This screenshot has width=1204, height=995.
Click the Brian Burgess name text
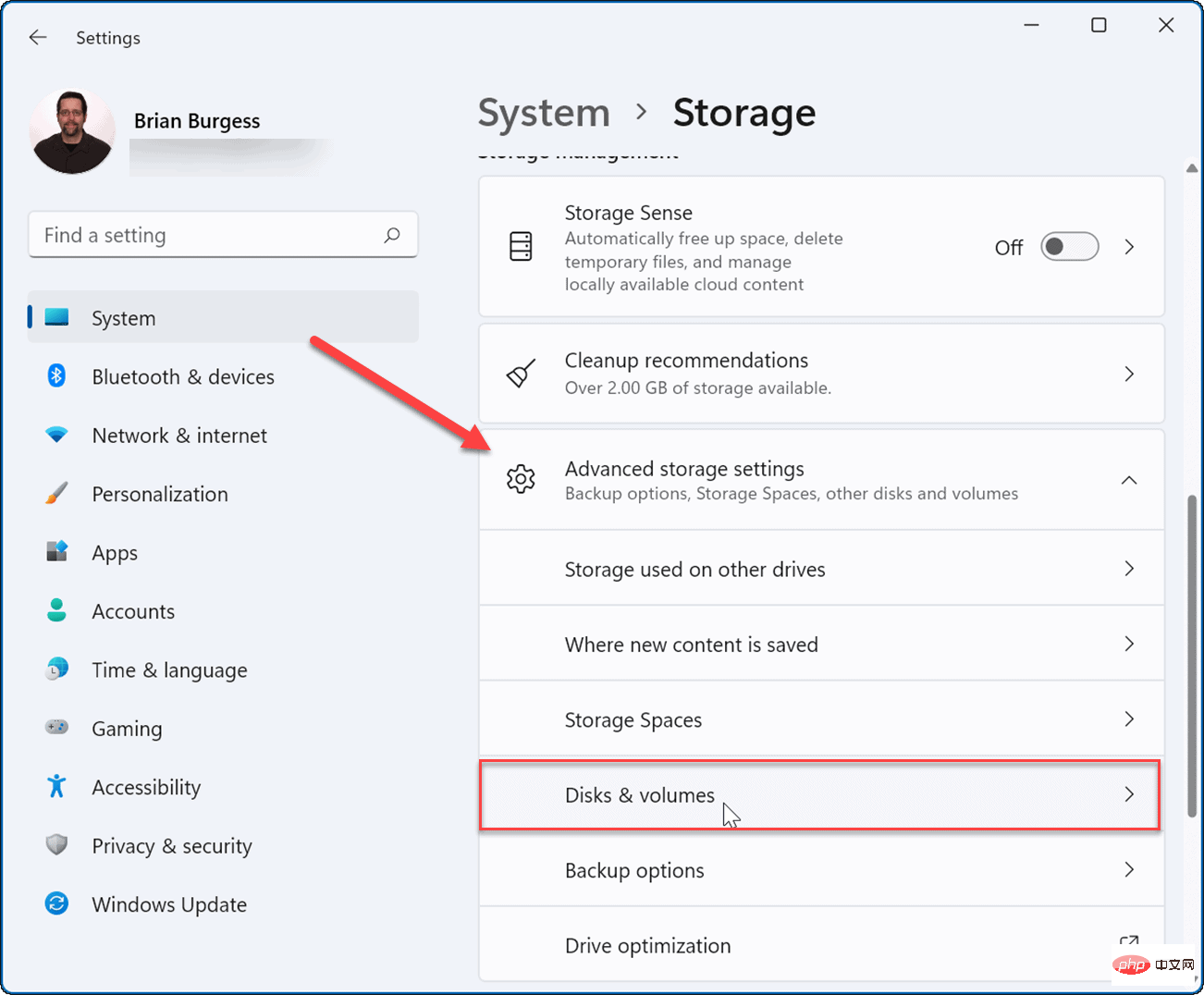tap(197, 121)
